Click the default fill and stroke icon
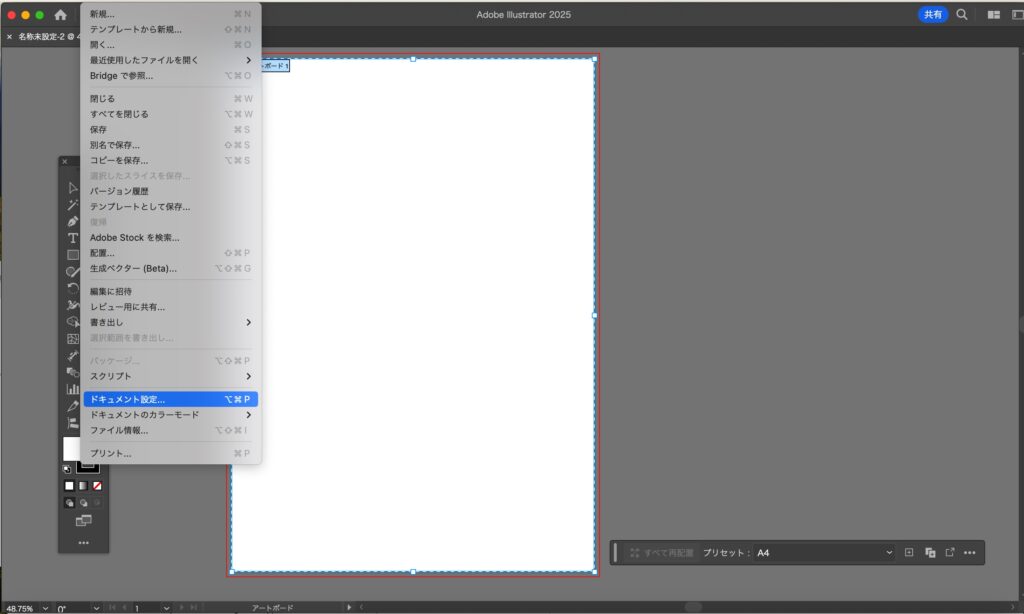Viewport: 1024px width, 614px height. point(67,469)
